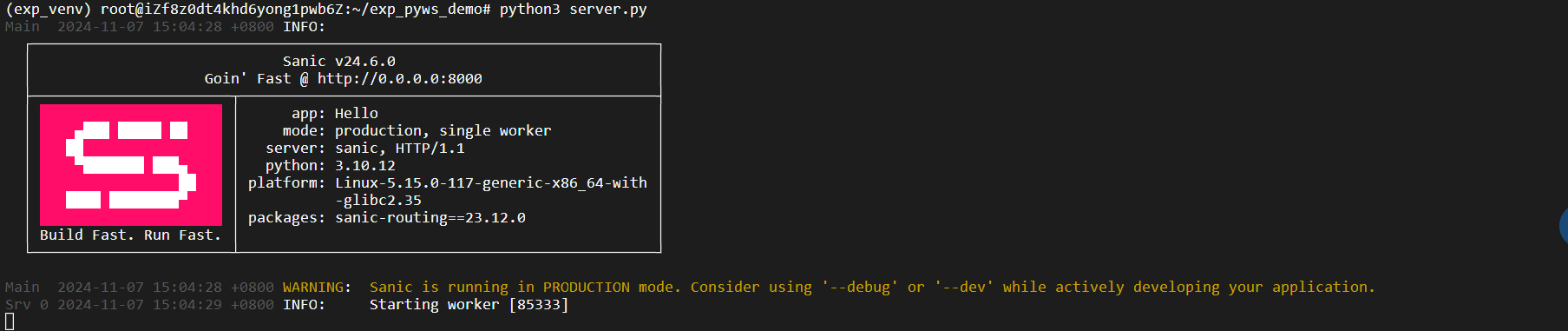The width and height of the screenshot is (1568, 331).
Task: Click the Sanic v24.6.0 version text
Action: click(x=339, y=61)
